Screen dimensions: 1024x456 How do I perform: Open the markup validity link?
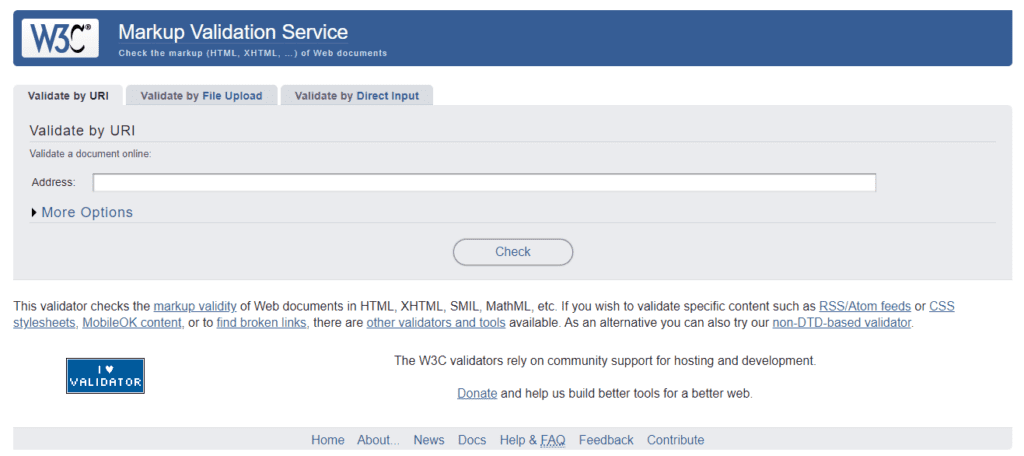(x=195, y=306)
